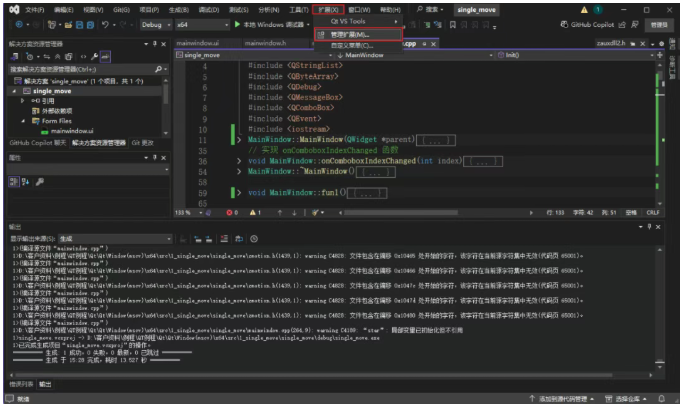Select mainwindow.ui in Solution Explorer

click(x=72, y=131)
